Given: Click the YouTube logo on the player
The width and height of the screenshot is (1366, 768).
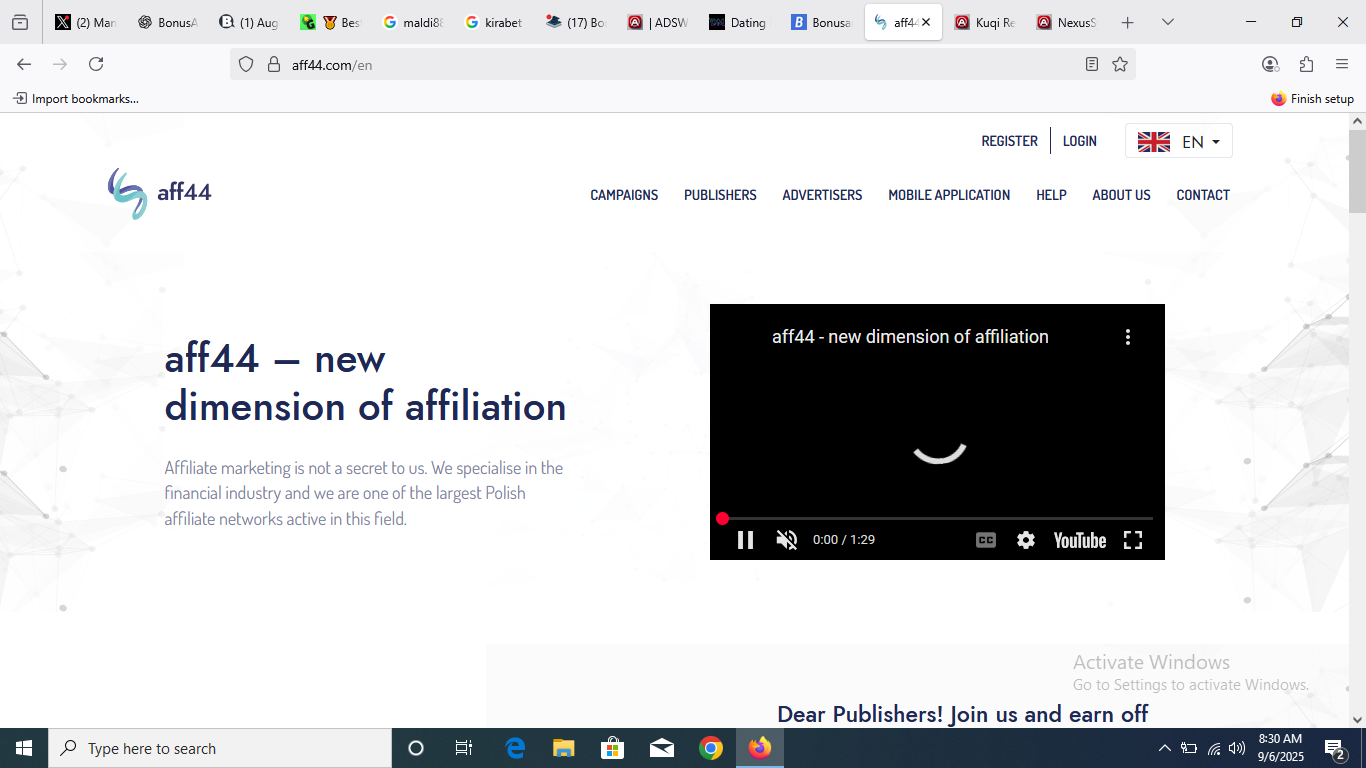Looking at the screenshot, I should point(1080,540).
